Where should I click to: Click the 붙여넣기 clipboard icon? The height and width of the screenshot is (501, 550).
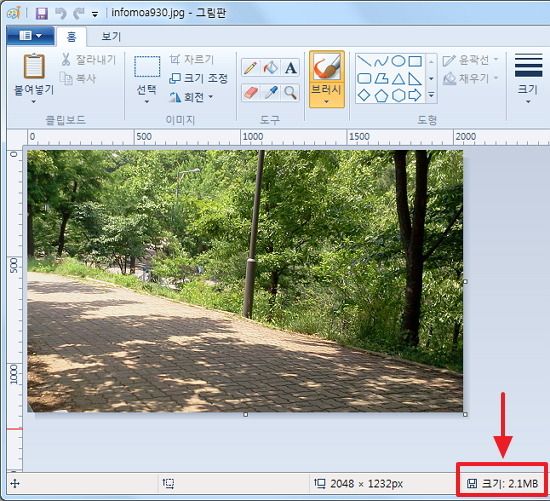[34, 66]
